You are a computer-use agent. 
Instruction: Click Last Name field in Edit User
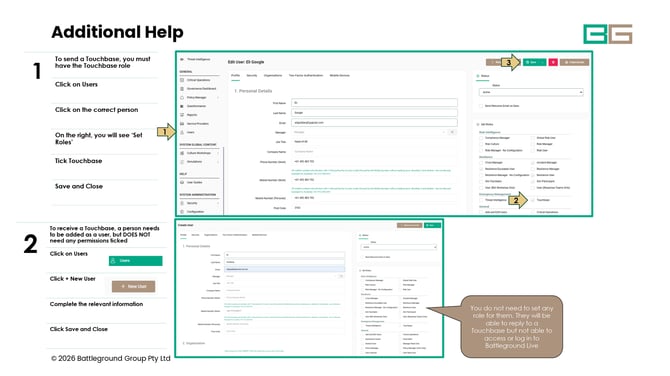[374, 113]
